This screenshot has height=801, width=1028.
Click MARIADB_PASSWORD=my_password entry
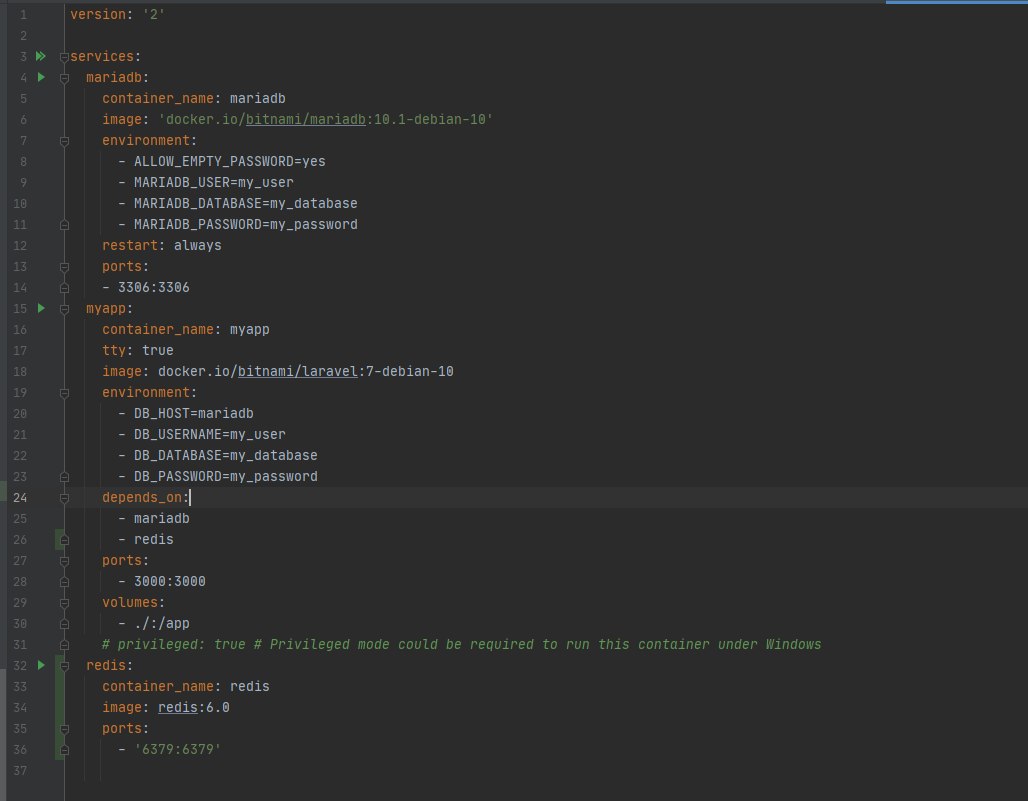246,224
